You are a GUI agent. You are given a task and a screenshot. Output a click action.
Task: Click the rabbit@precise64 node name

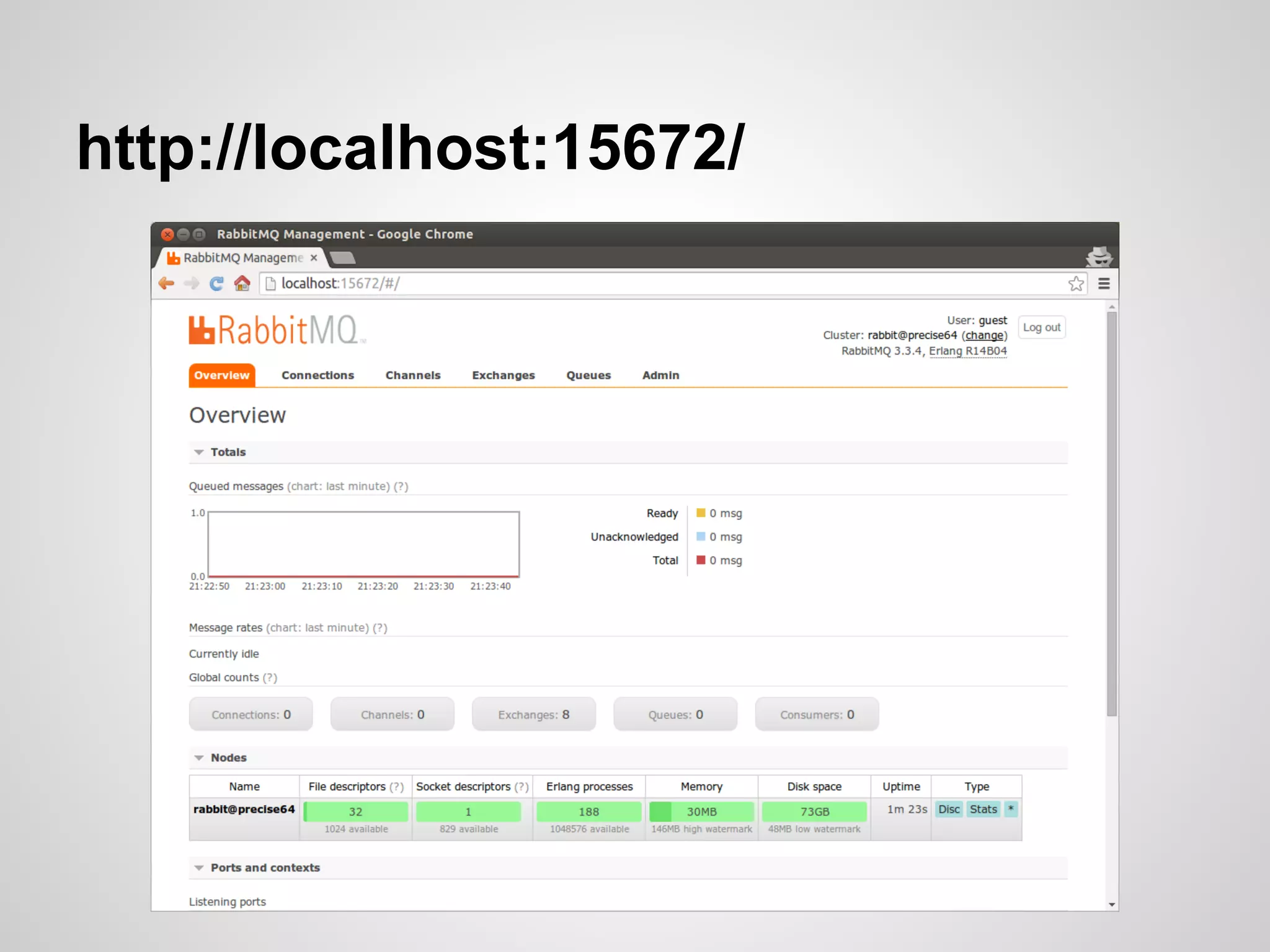click(x=244, y=809)
